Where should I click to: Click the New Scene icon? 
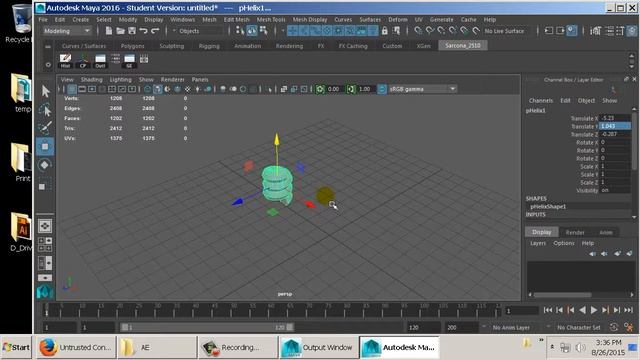pyautogui.click(x=109, y=31)
